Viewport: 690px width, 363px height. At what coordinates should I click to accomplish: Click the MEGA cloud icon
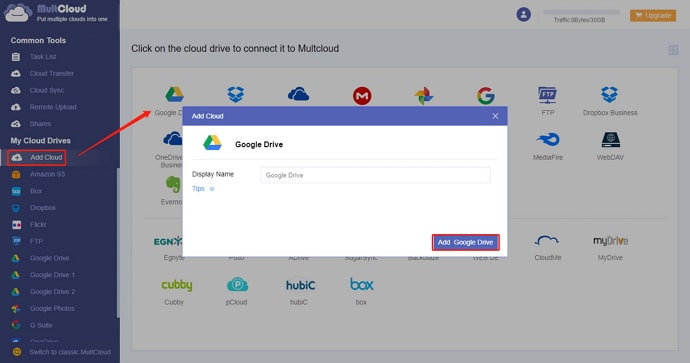pos(362,95)
